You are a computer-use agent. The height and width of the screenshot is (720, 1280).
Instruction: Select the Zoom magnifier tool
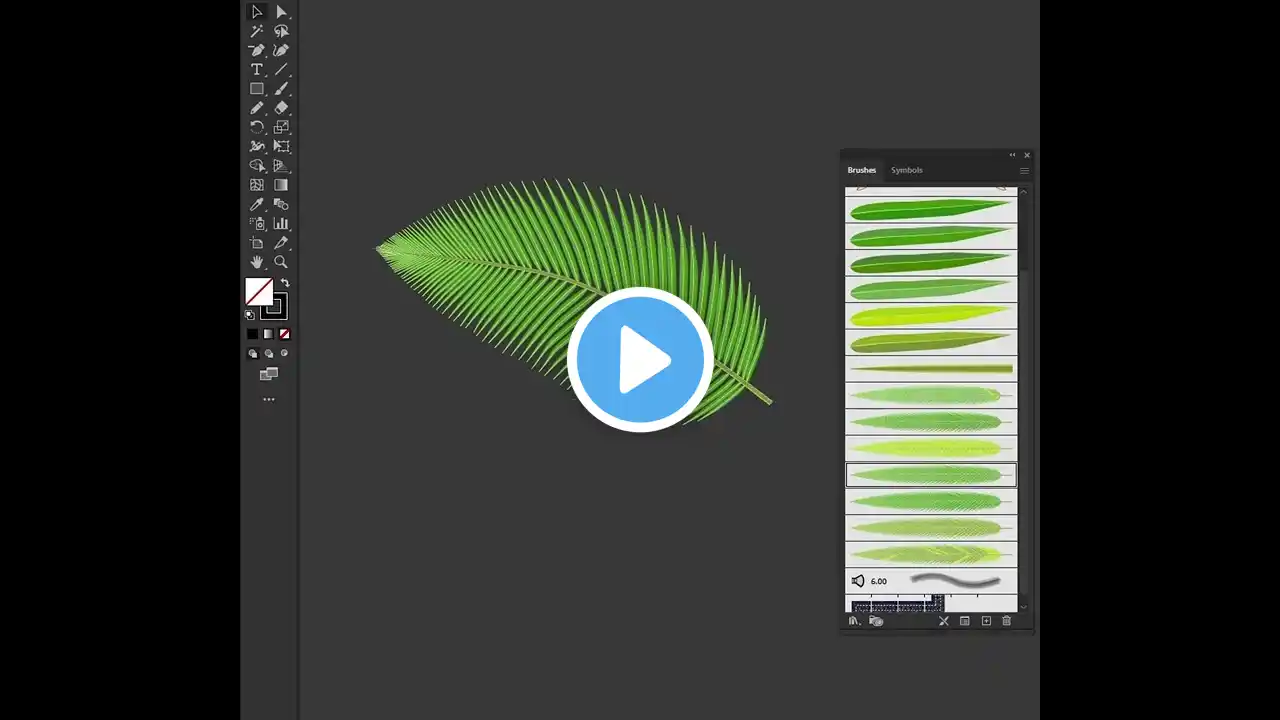coord(281,262)
